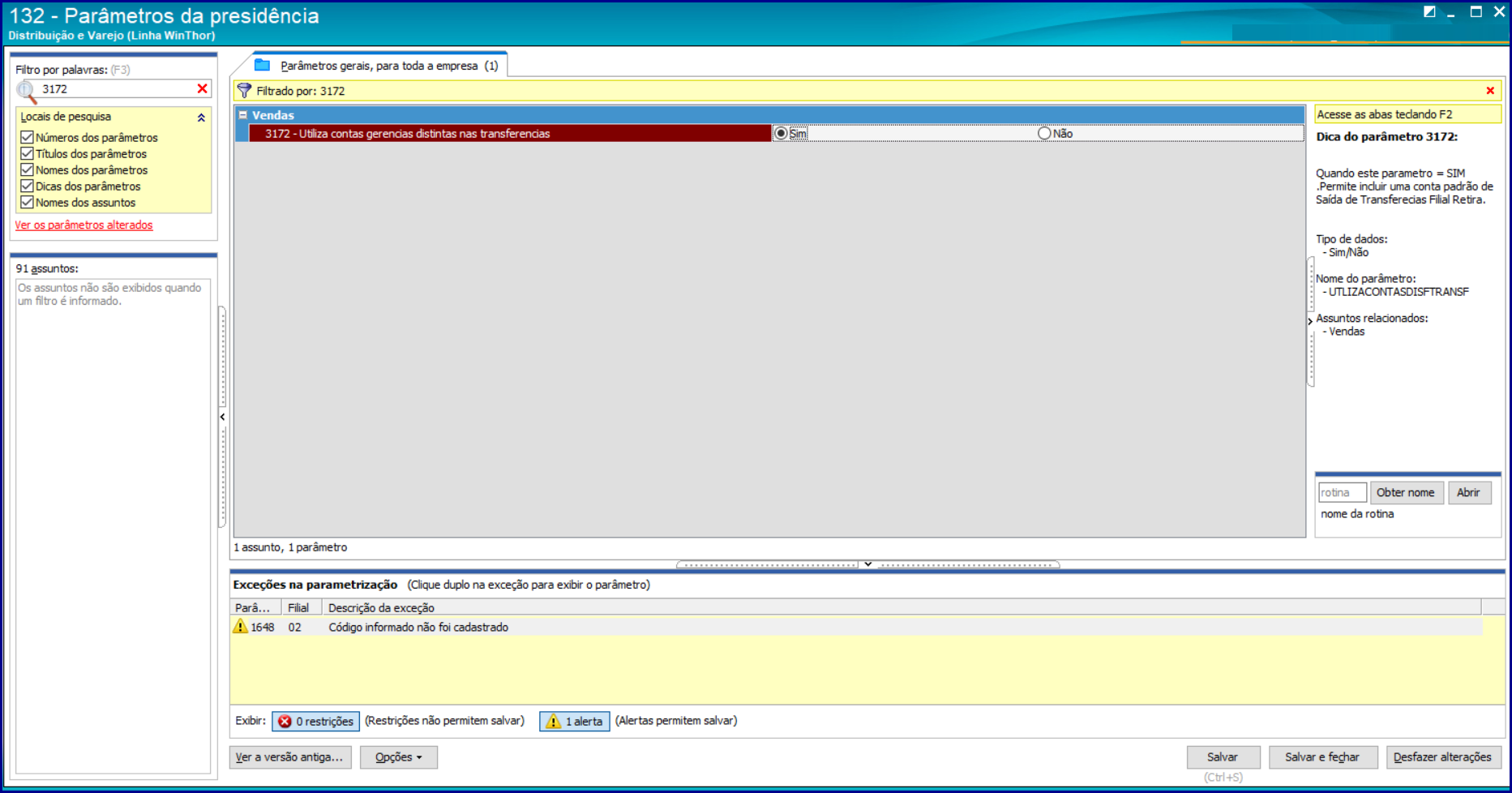The height and width of the screenshot is (793, 1512).
Task: Open the 'Ver os parâmetros alterados' link
Action: pos(84,225)
